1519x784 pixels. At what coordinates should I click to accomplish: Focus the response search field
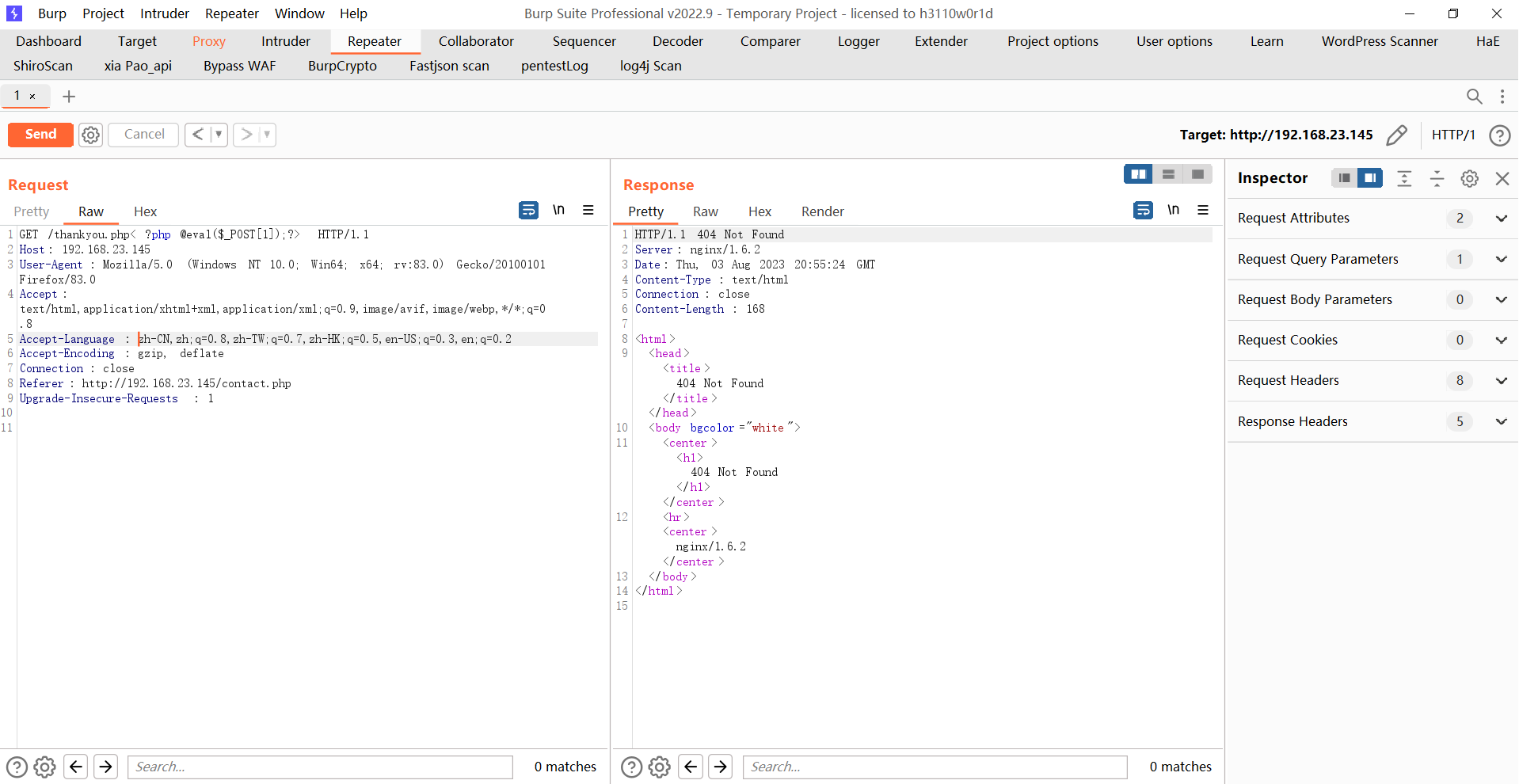[x=935, y=767]
